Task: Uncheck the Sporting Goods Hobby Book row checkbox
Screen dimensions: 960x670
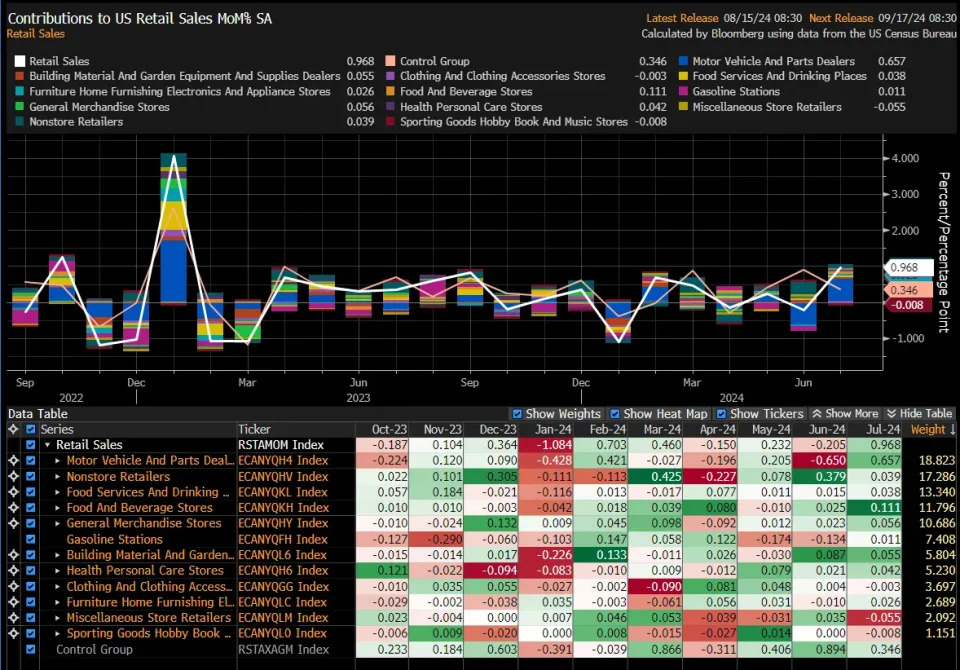Action: [x=31, y=633]
